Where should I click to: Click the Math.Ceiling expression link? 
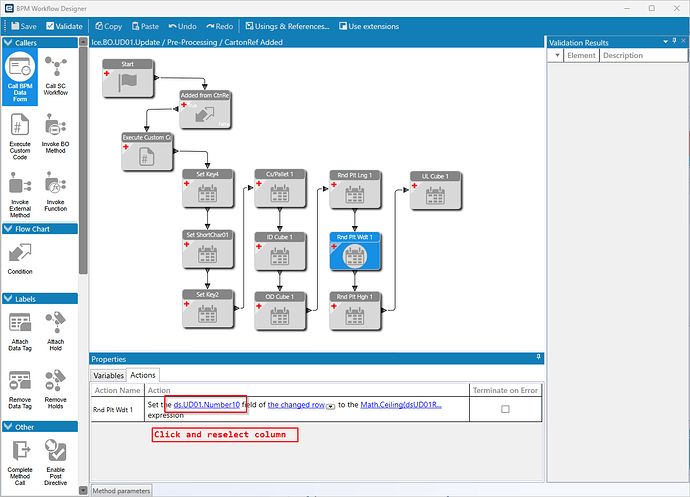pos(401,405)
